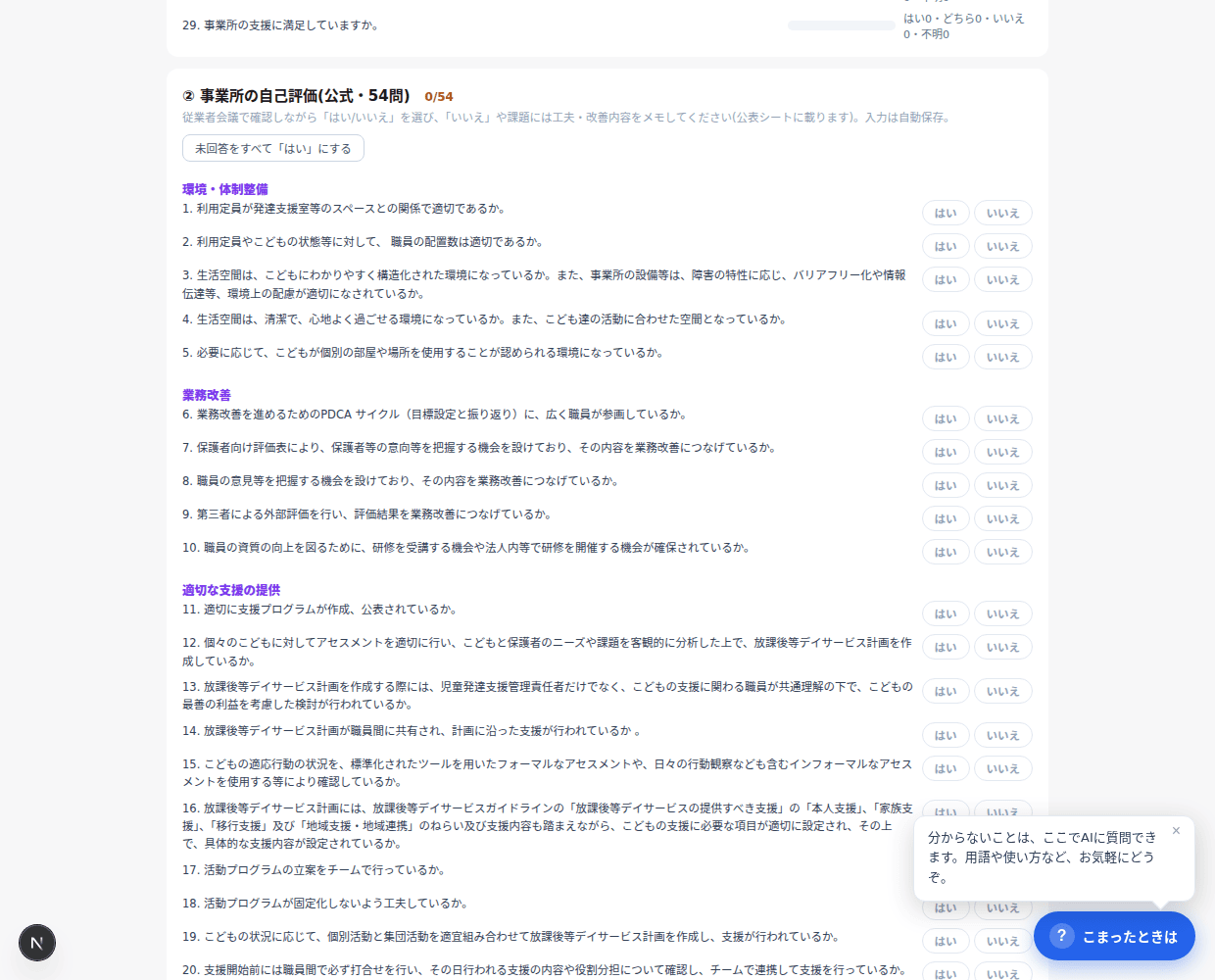The height and width of the screenshot is (980, 1215).
Task: Select はい for question 7 保護者向け評価表
Action: (x=946, y=452)
